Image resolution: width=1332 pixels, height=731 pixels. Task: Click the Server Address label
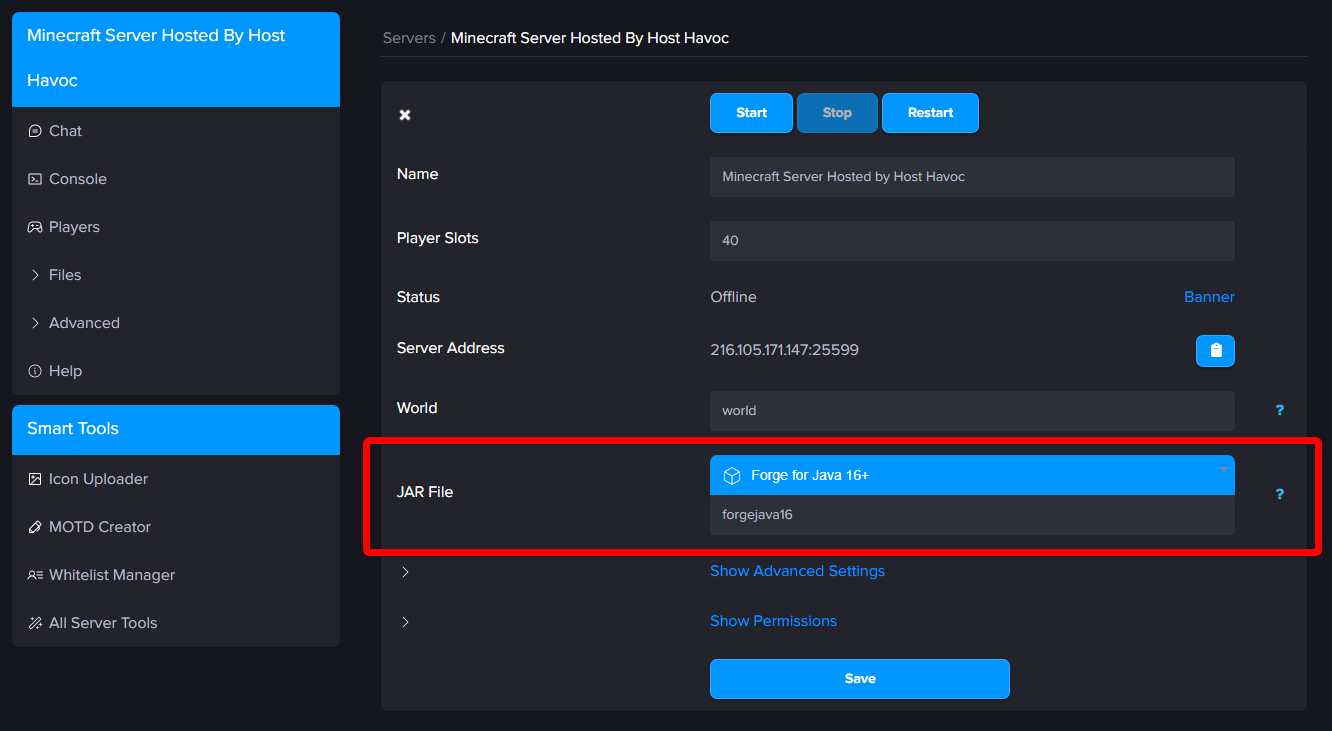click(x=451, y=348)
